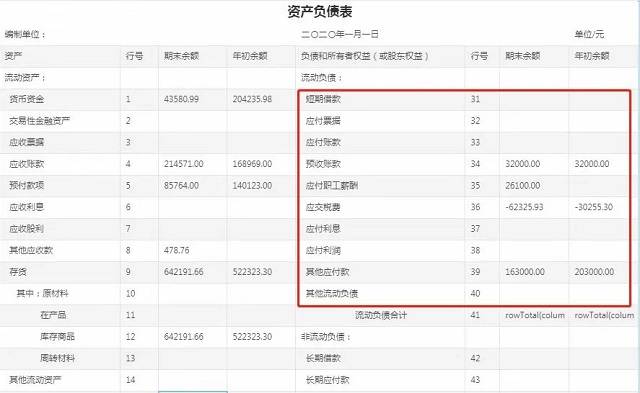This screenshot has width=640, height=393.
Task: Select the 单位/元 label
Action: point(589,34)
